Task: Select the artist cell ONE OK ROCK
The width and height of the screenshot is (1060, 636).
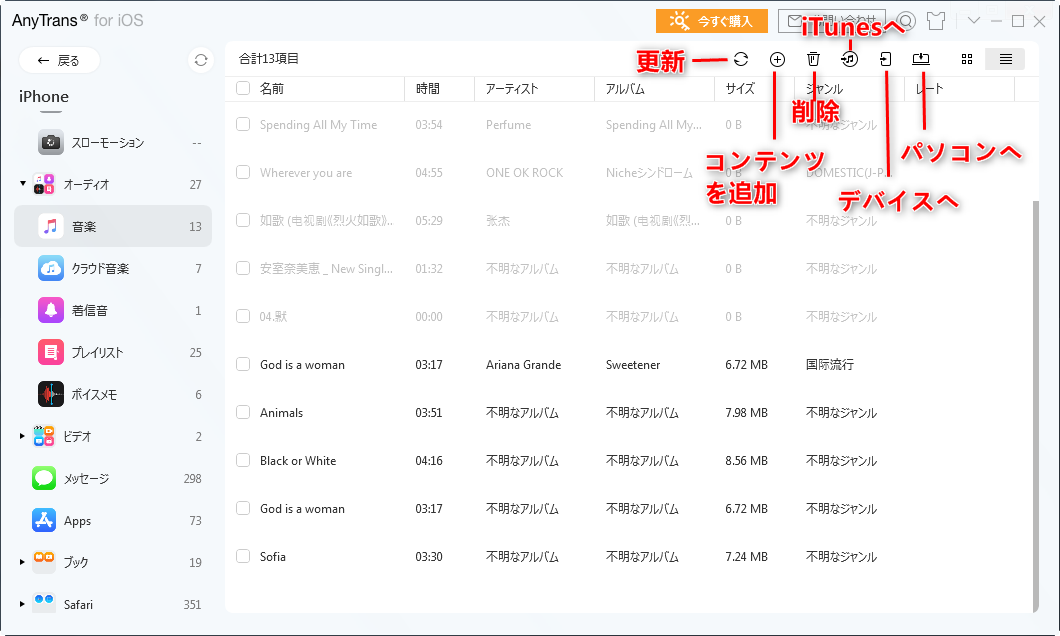Action: (525, 173)
